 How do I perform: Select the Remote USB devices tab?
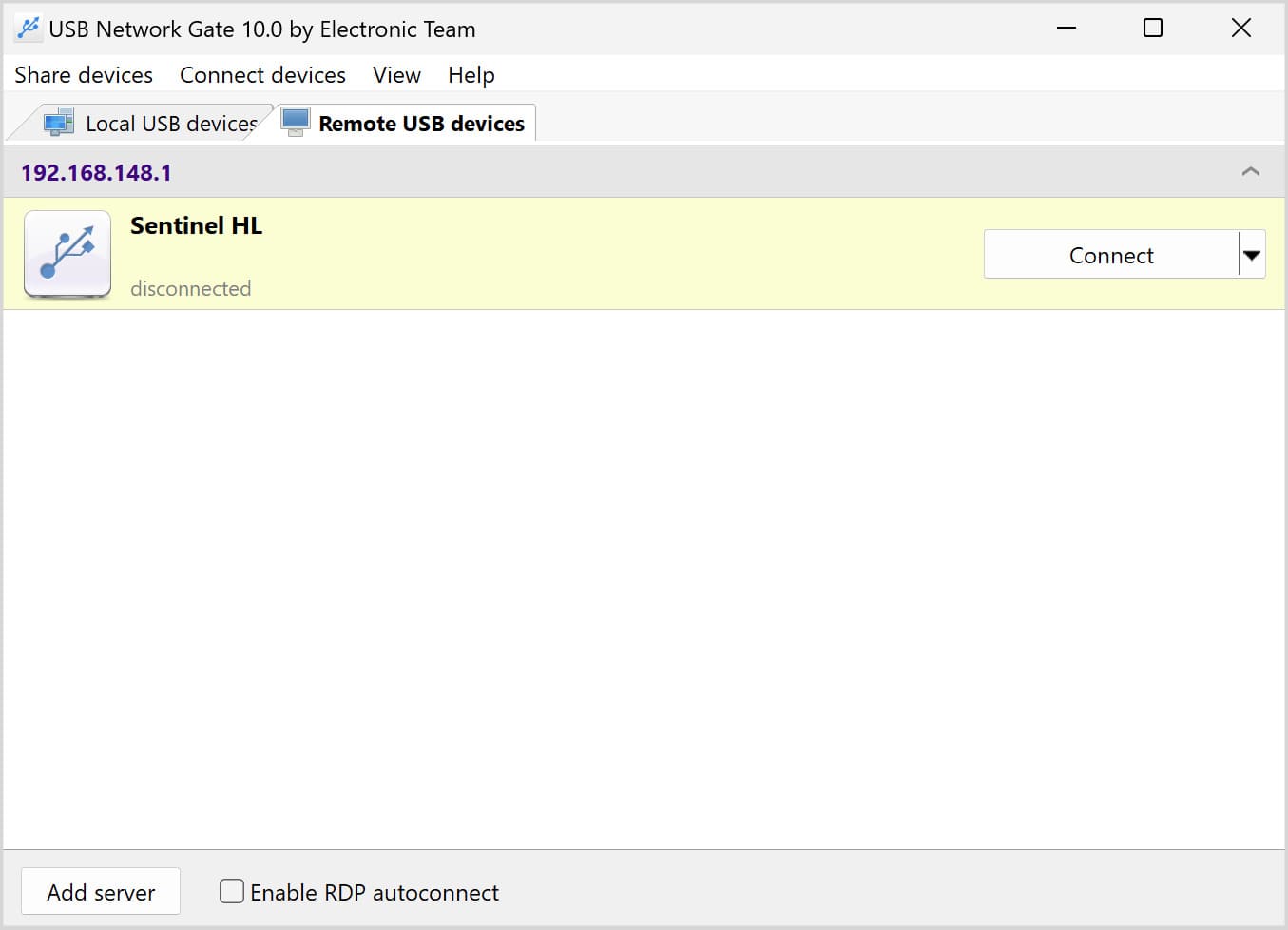[421, 124]
